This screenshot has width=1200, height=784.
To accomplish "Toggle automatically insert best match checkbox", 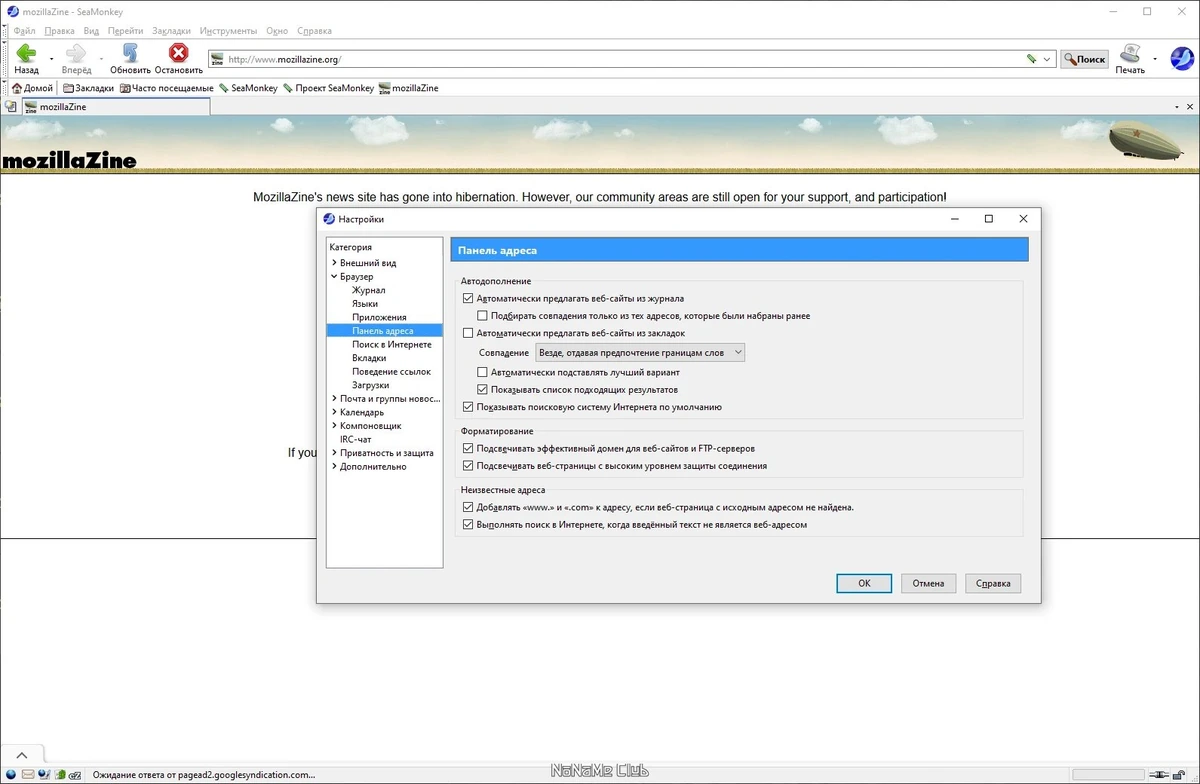I will coord(482,372).
